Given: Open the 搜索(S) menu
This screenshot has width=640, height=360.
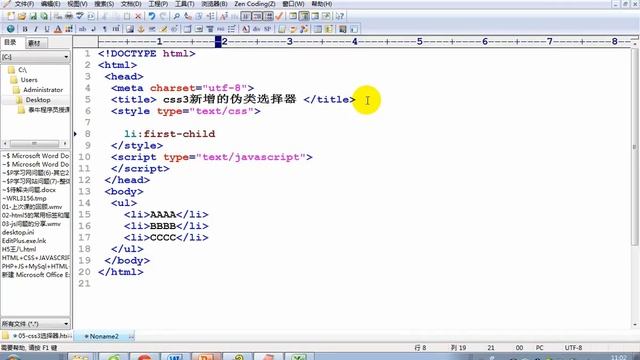Looking at the screenshot, I should 104,4.
